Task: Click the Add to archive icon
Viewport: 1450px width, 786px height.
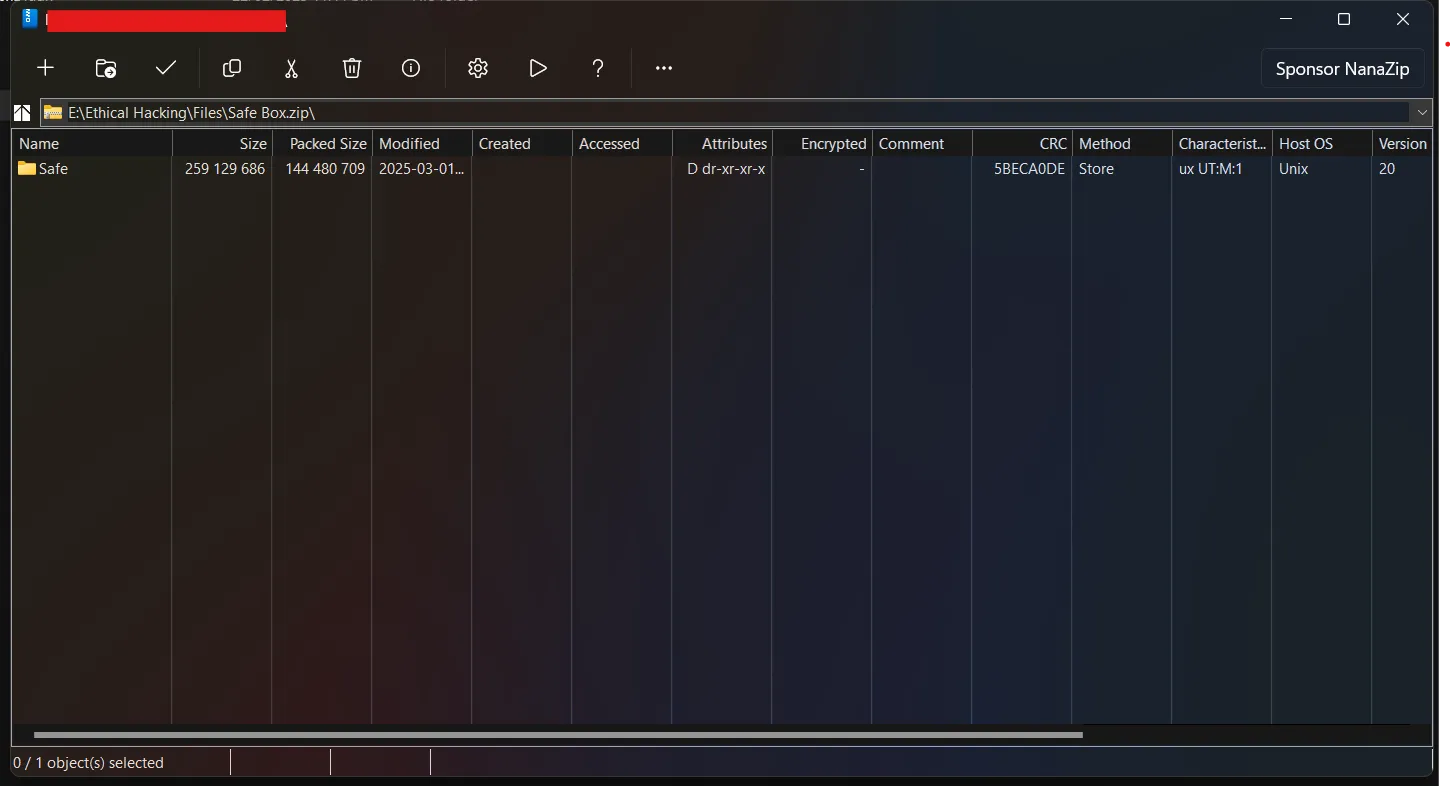Action: (x=45, y=68)
